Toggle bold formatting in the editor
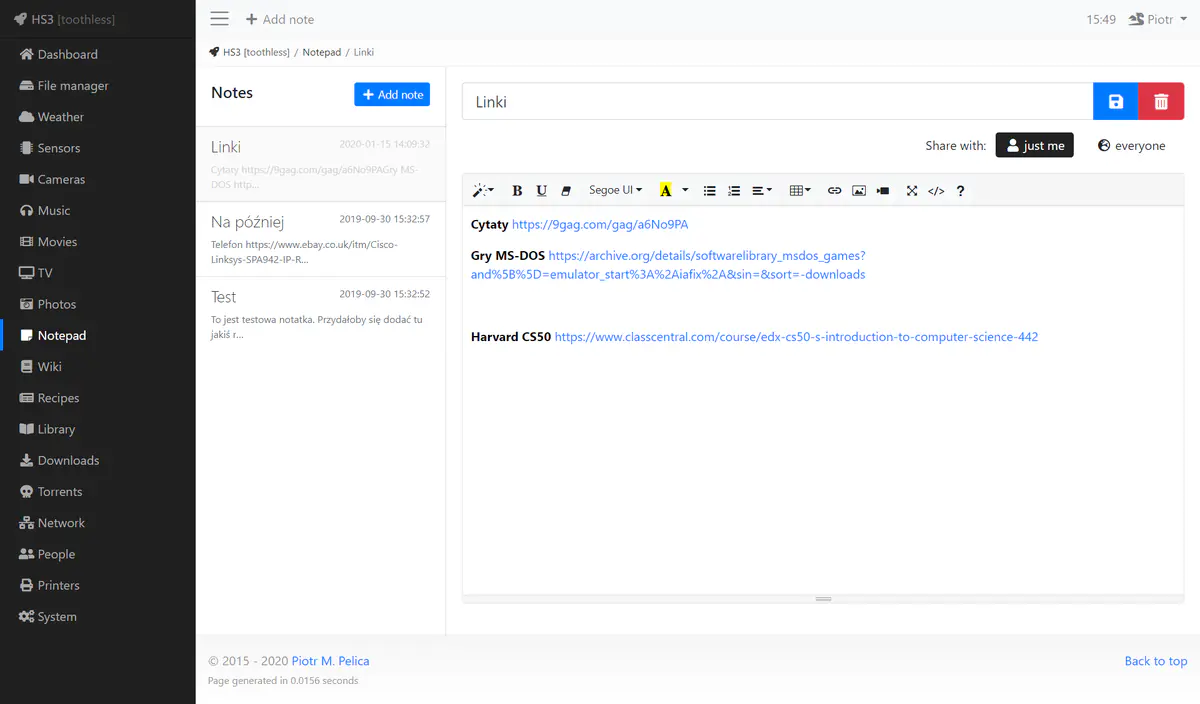 517,190
